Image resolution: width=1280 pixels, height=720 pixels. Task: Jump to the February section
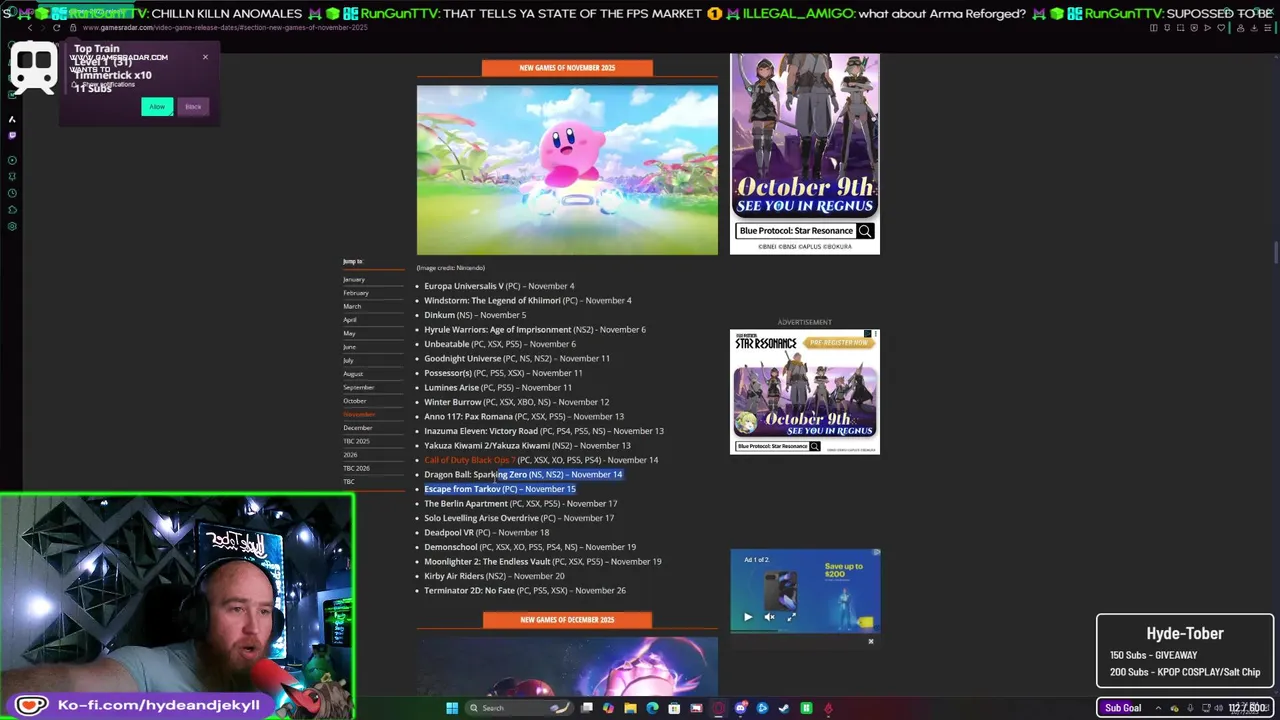(x=356, y=293)
